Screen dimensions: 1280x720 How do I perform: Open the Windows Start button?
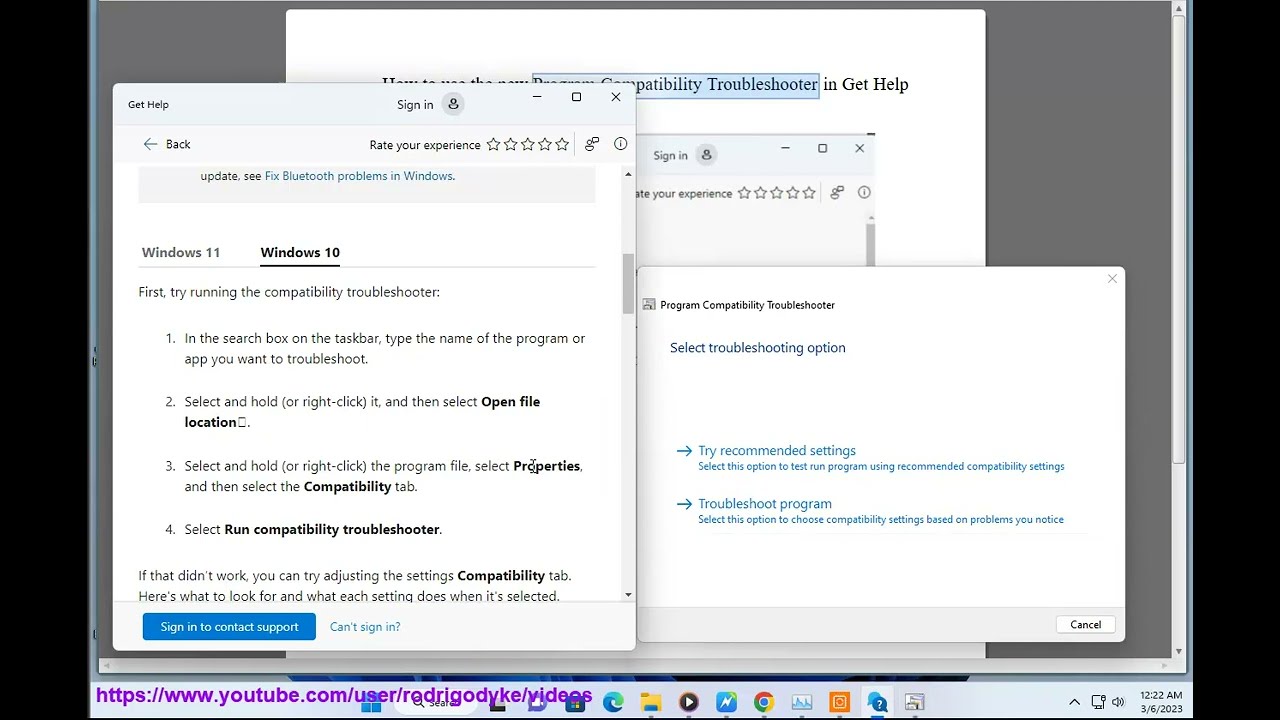[x=371, y=703]
